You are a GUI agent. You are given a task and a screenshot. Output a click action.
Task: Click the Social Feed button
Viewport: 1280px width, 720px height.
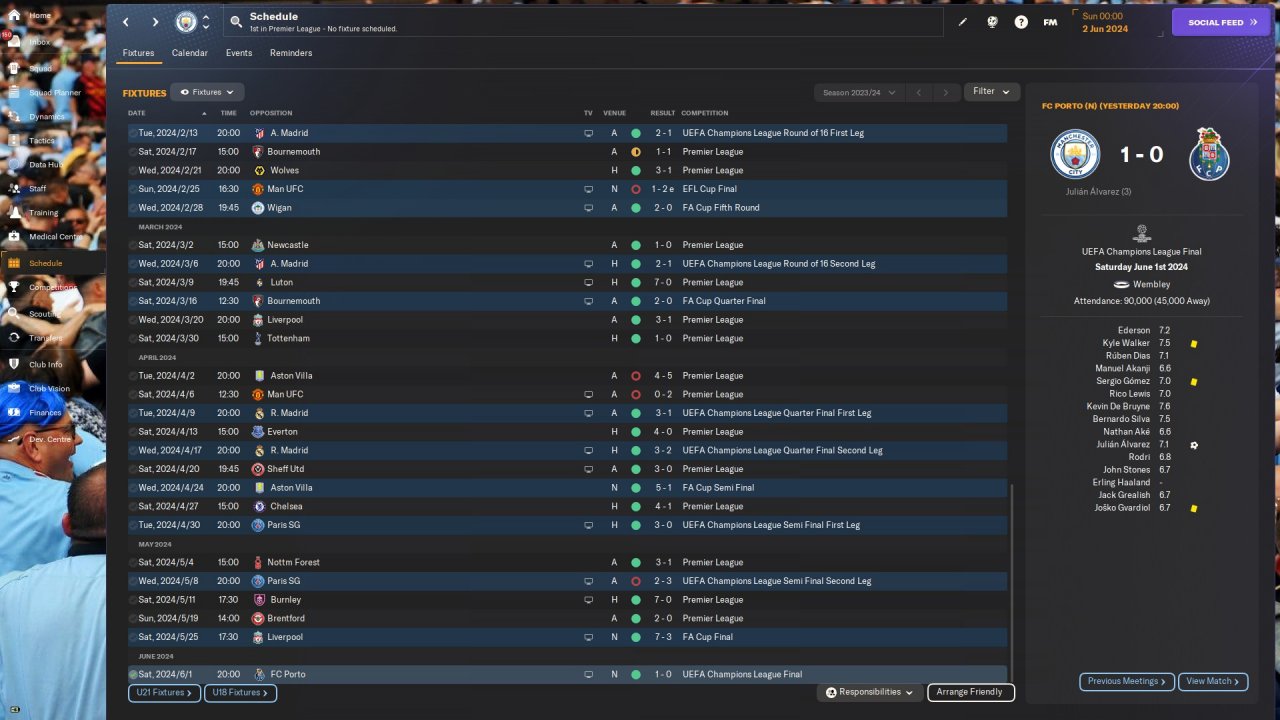pos(1221,22)
